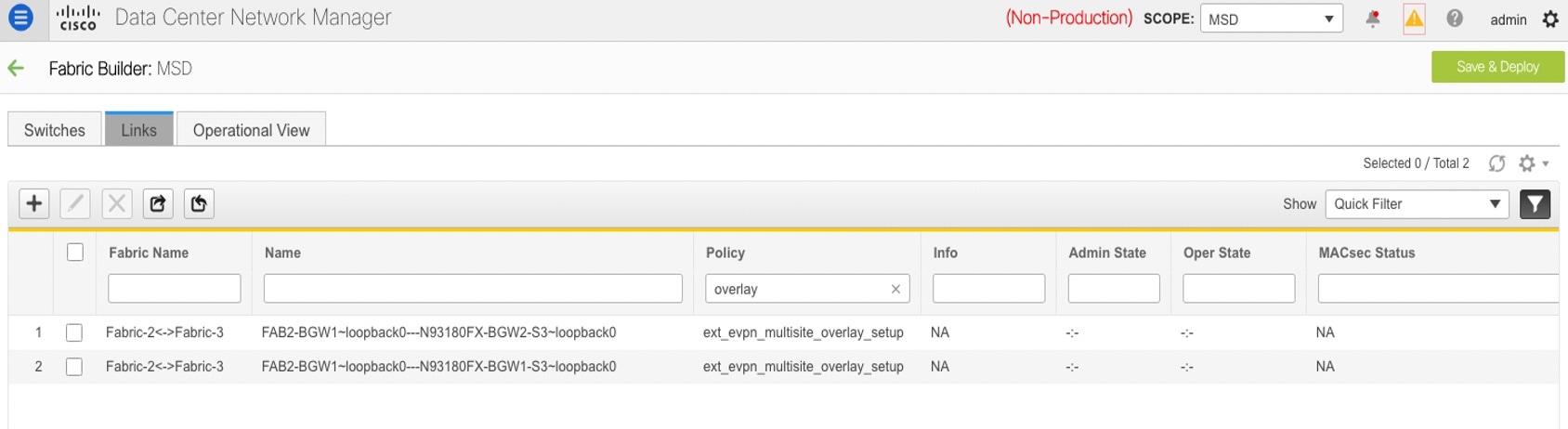Add a new link with plus icon
Image resolution: width=1568 pixels, height=429 pixels.
click(34, 203)
